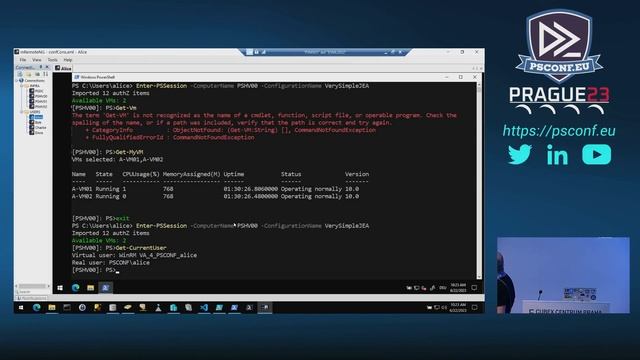The width and height of the screenshot is (640, 360).
Task: Collapse the Connections root tree node
Action: (x=17, y=80)
